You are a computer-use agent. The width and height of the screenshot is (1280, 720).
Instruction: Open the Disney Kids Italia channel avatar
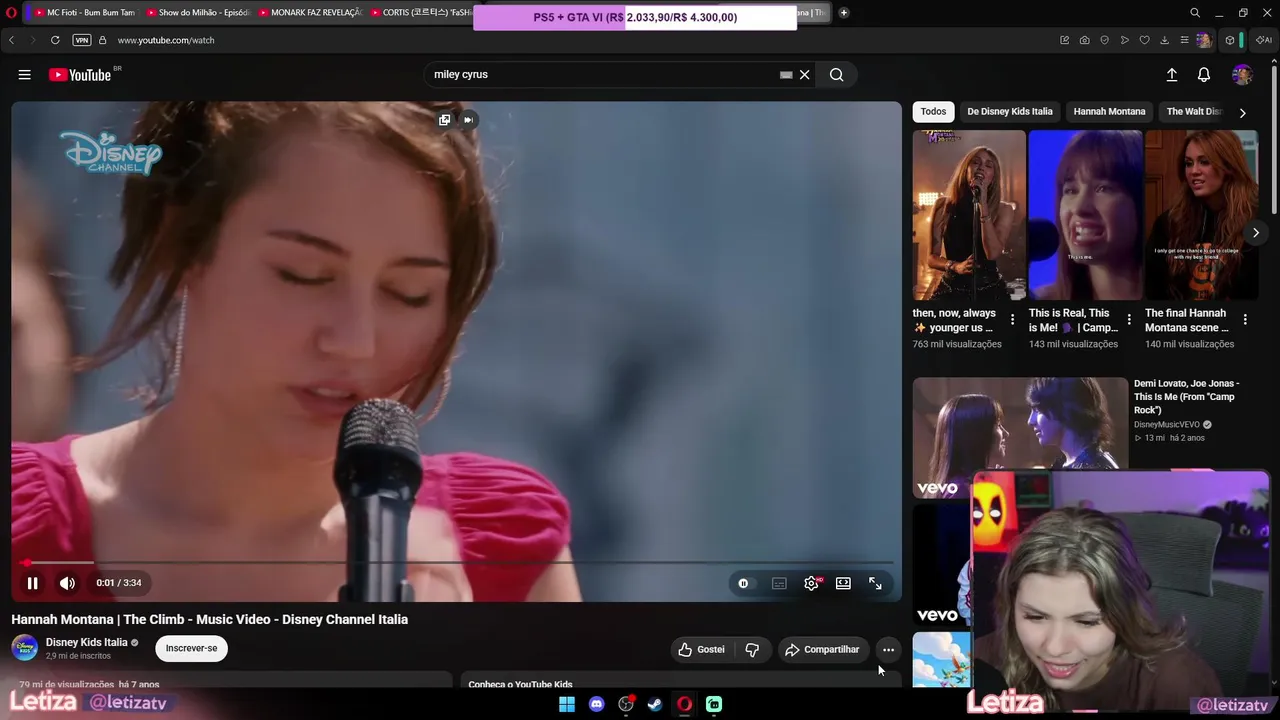pyautogui.click(x=25, y=648)
